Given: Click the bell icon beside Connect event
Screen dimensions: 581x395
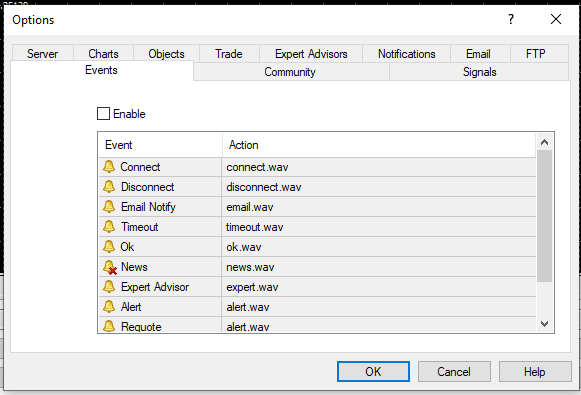Looking at the screenshot, I should coord(109,167).
